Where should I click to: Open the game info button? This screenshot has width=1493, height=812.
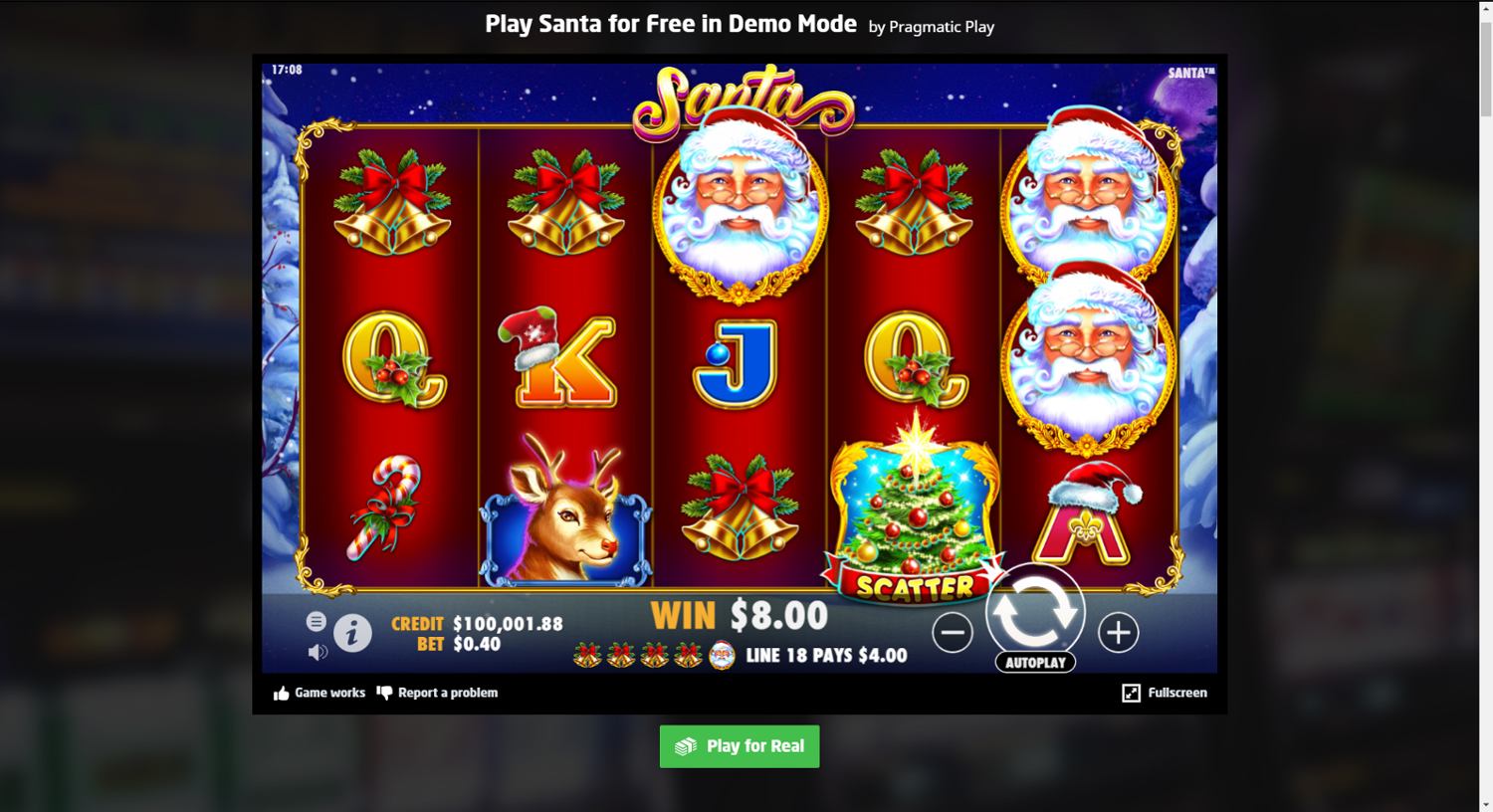click(352, 633)
